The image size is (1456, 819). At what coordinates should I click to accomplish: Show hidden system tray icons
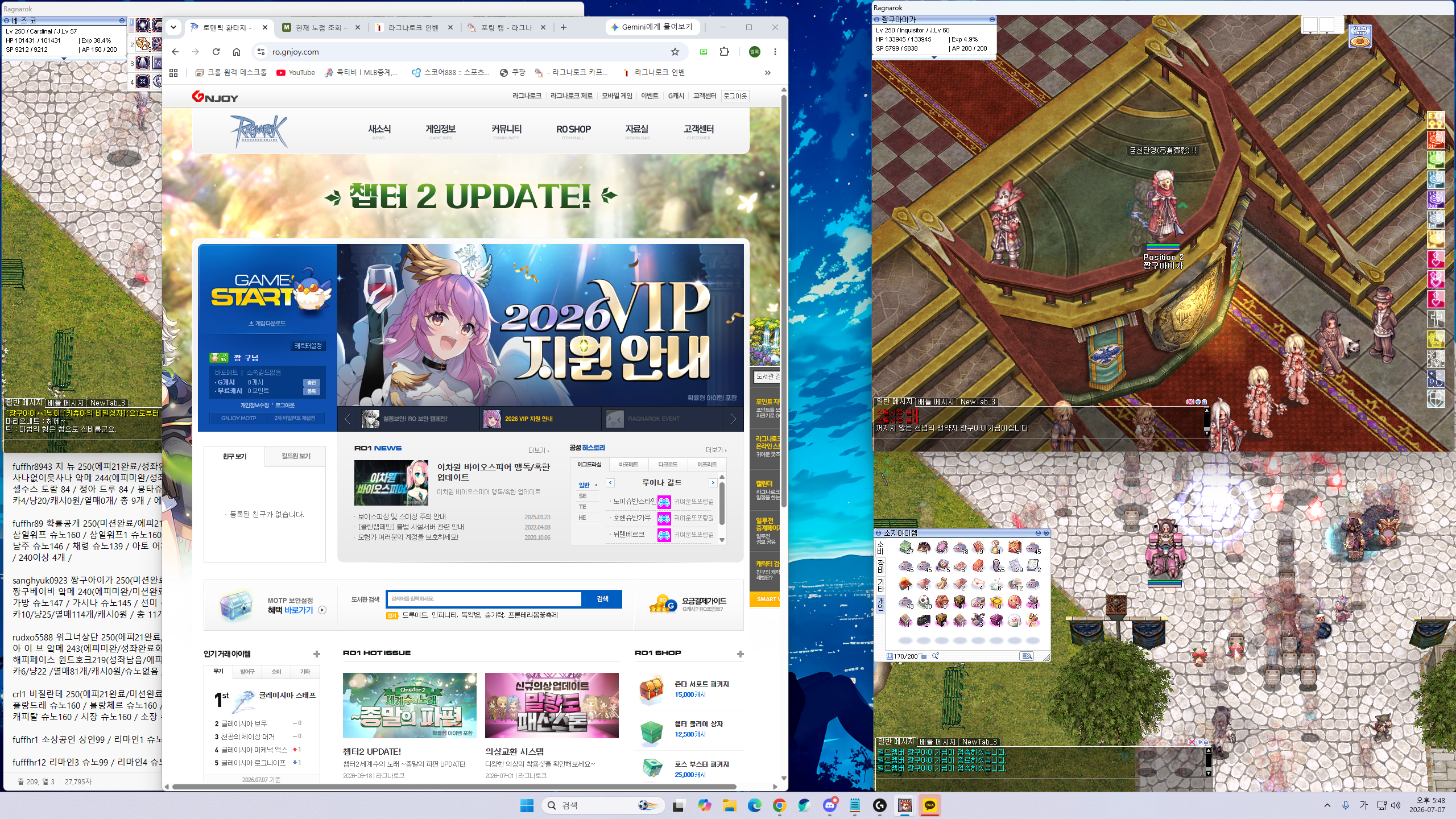pyautogui.click(x=1327, y=805)
